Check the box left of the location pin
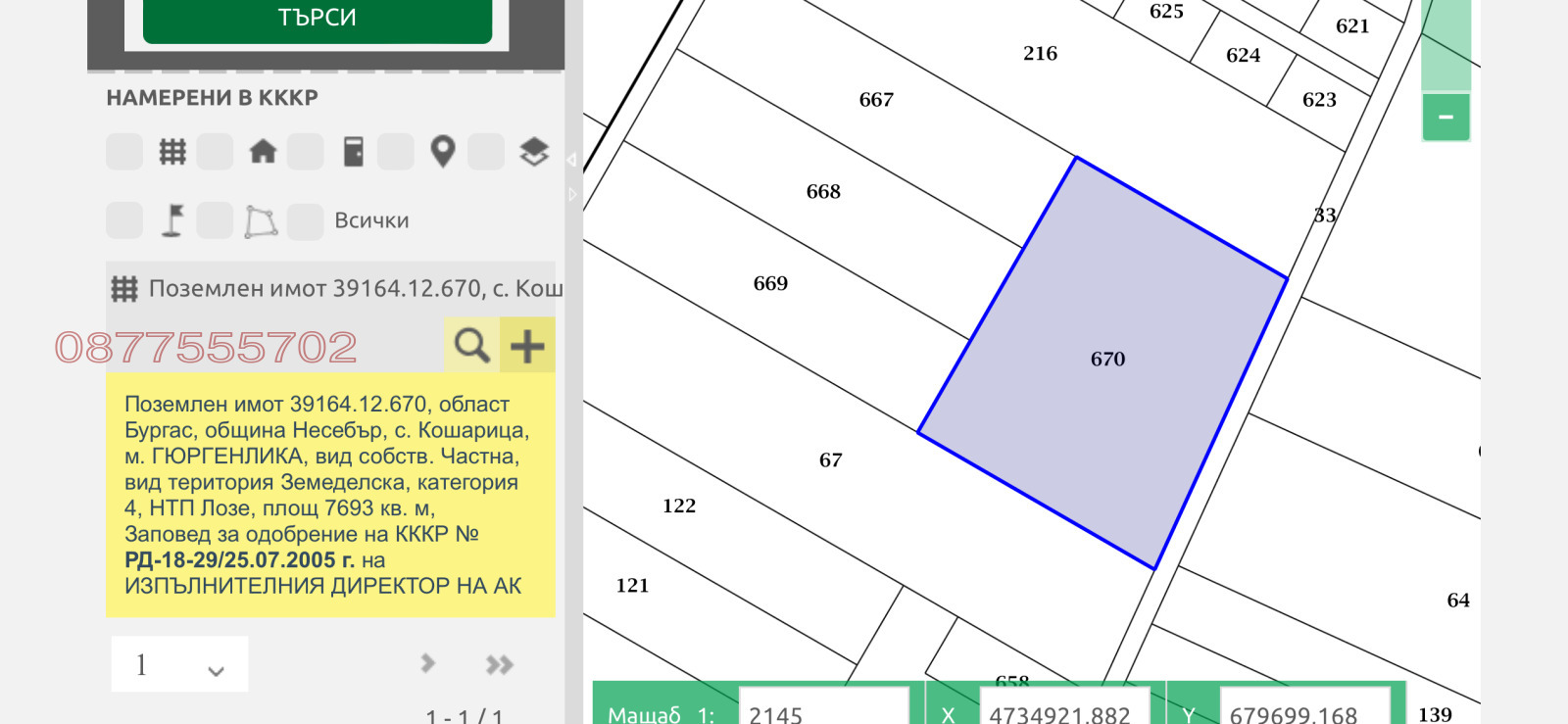The width and height of the screenshot is (1568, 724). pos(396,152)
